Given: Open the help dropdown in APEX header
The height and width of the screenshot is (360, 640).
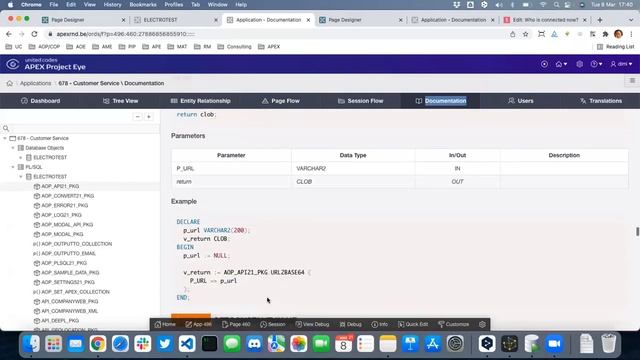Looking at the screenshot, I should tap(596, 64).
